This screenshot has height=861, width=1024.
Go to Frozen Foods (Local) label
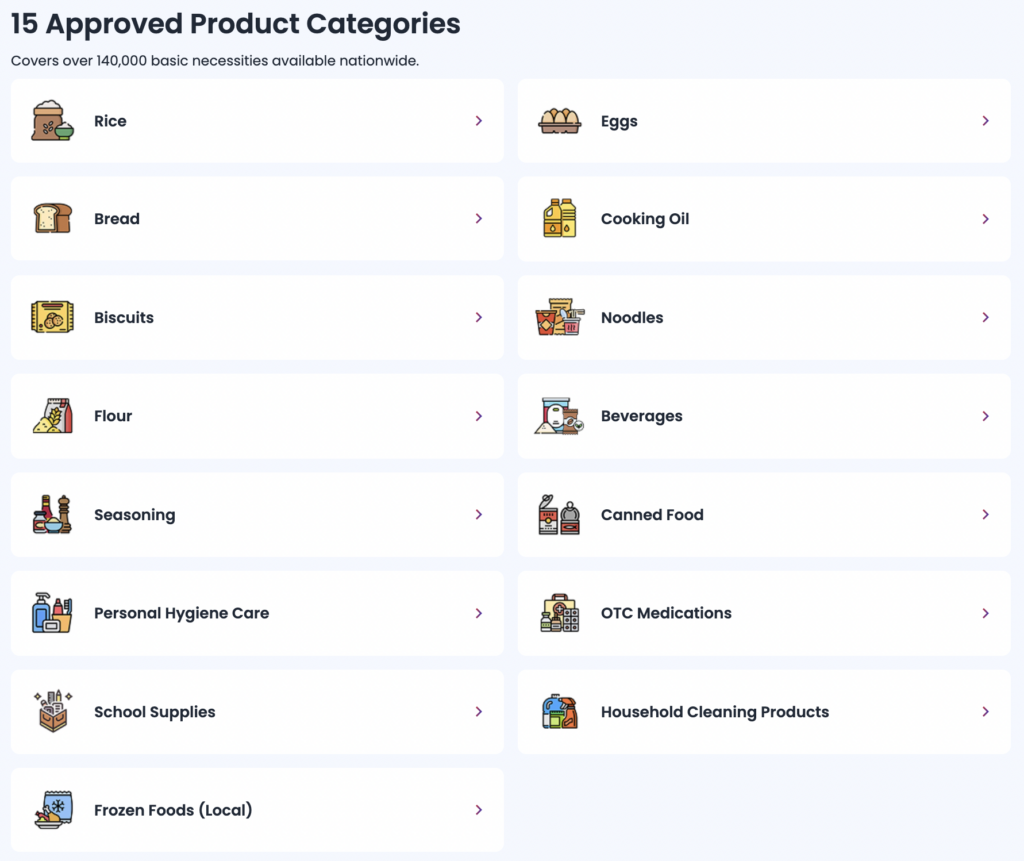(173, 810)
